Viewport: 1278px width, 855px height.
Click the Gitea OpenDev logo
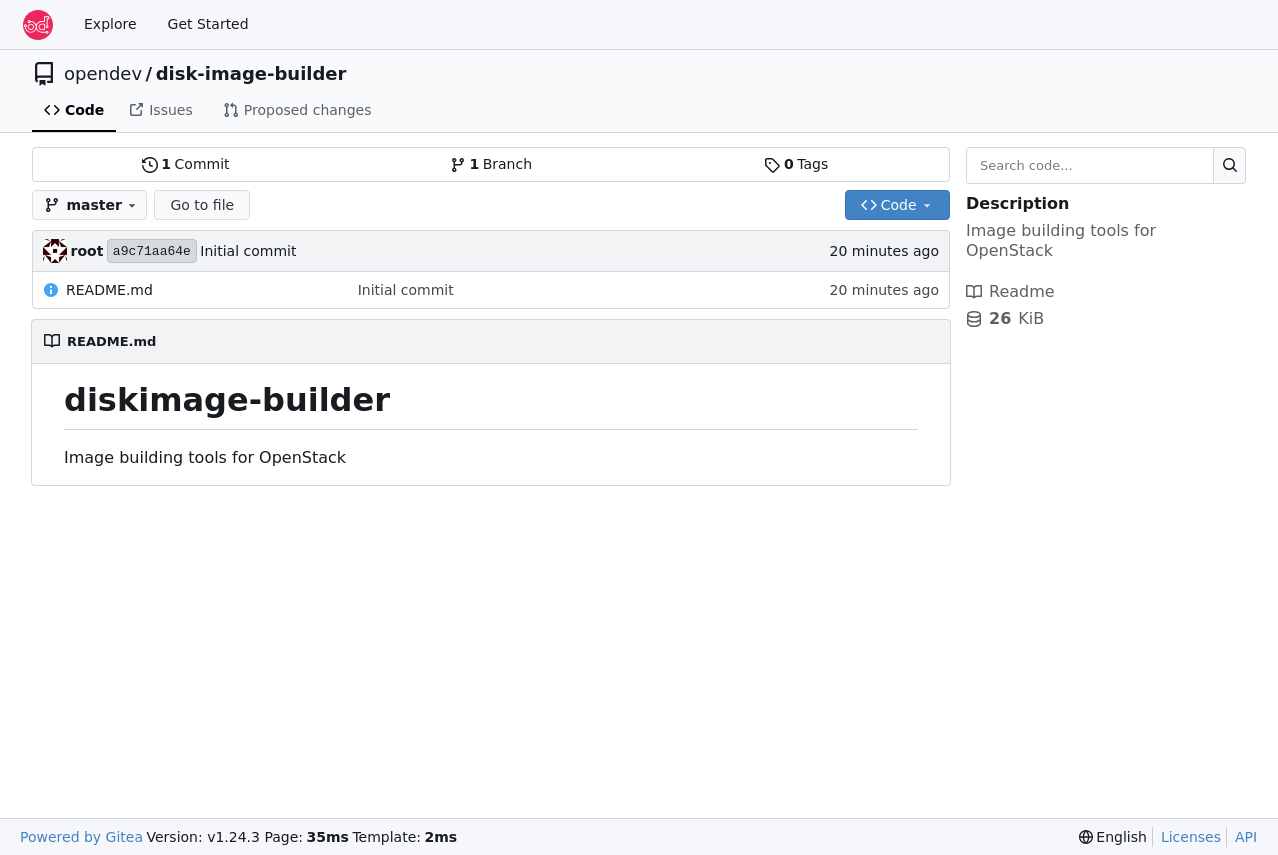[38, 25]
